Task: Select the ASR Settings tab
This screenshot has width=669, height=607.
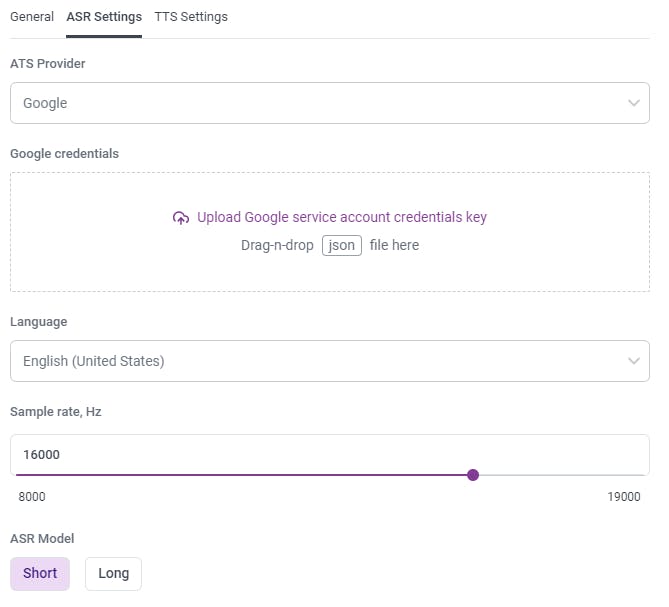Action: tap(104, 17)
